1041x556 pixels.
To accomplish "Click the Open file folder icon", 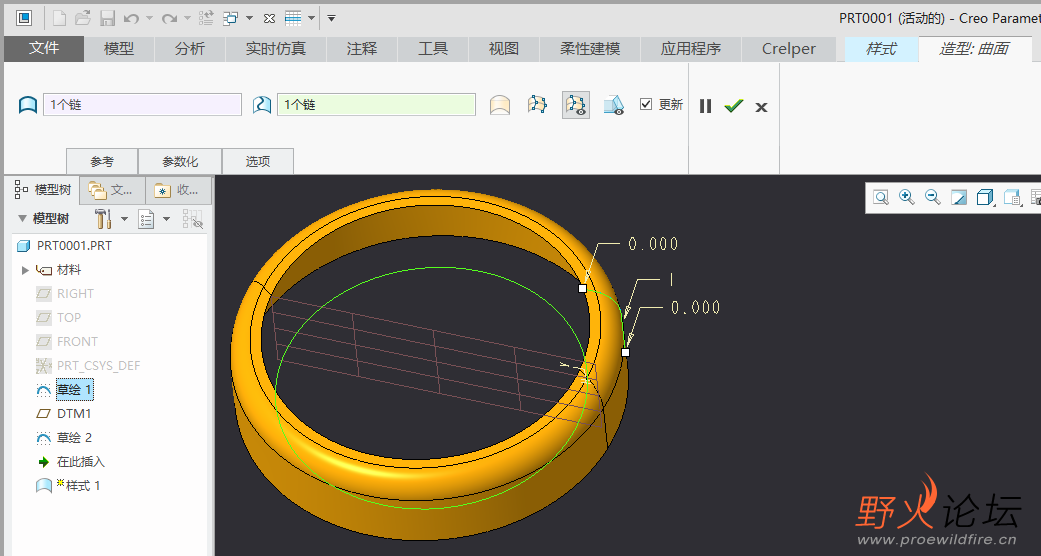I will [x=83, y=18].
